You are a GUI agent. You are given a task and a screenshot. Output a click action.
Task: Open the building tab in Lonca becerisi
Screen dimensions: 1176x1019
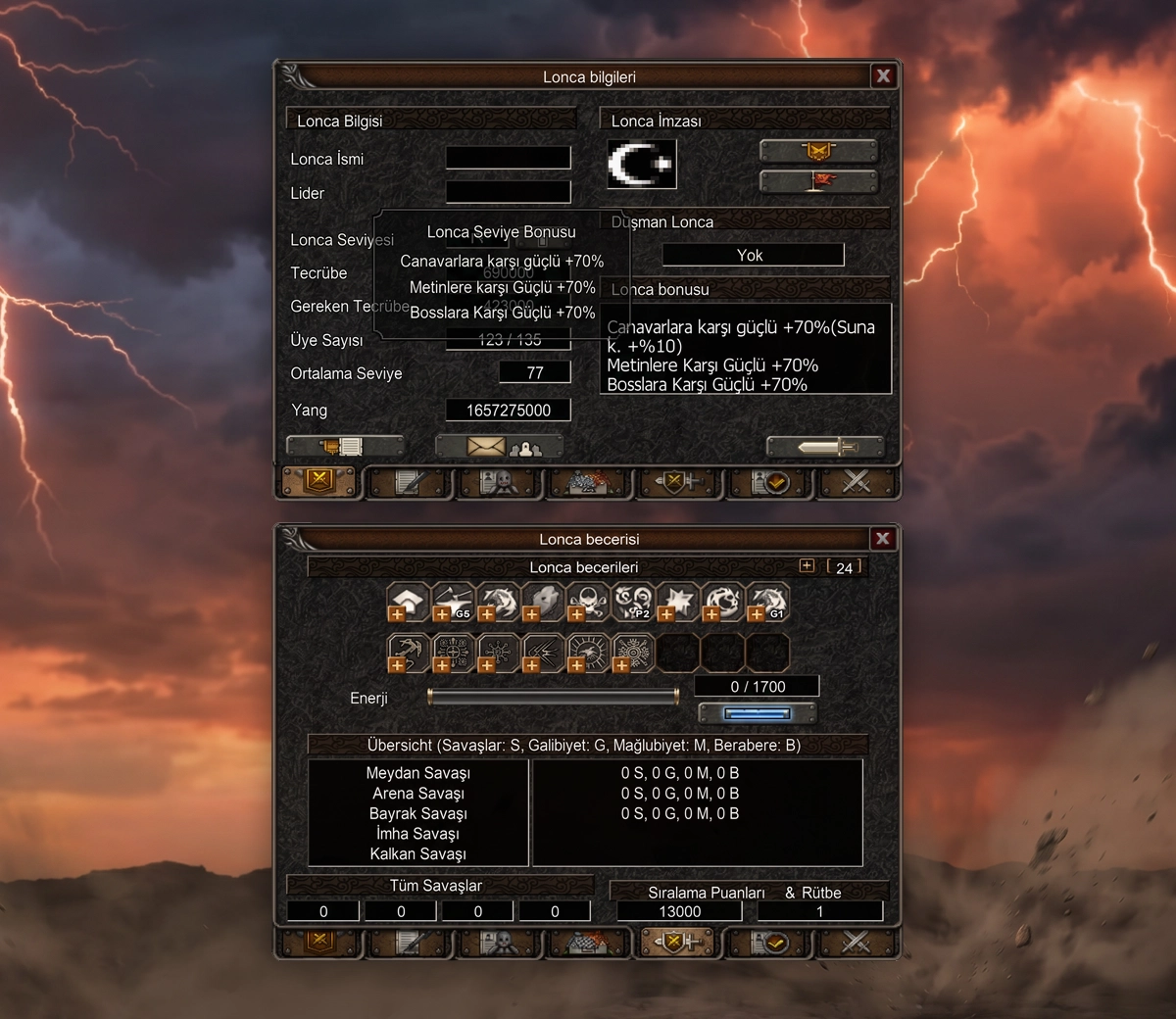[588, 944]
